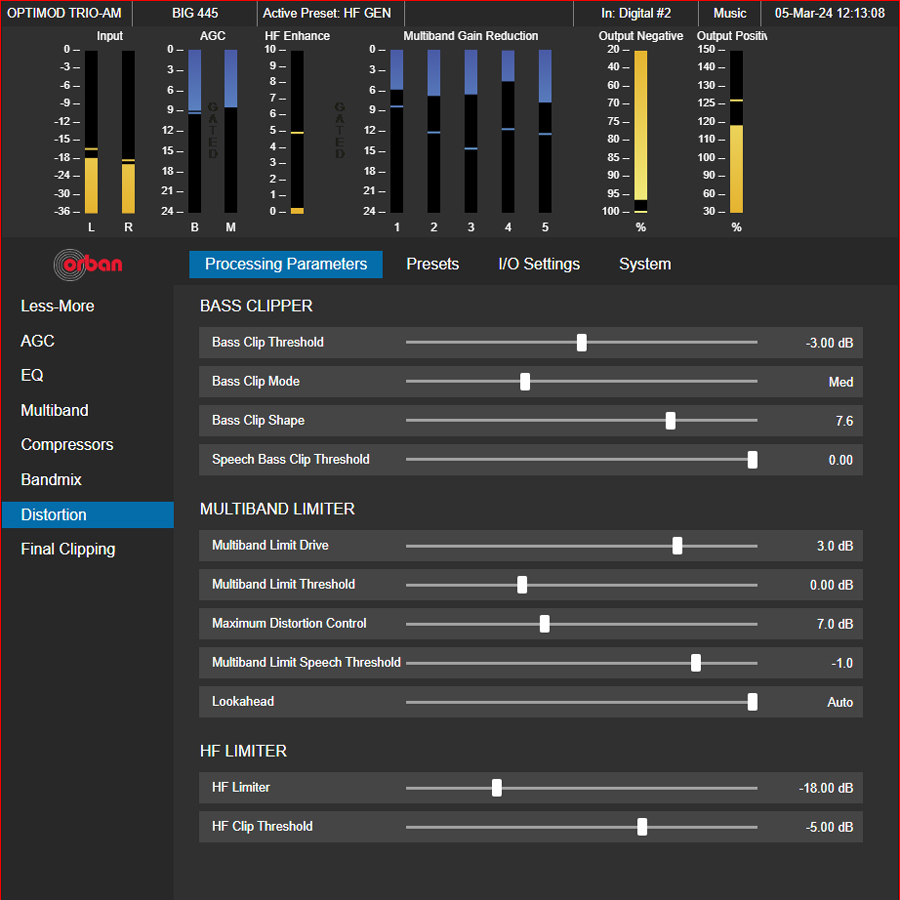Click the Maximum Distortion Control value 7.0 dB

[x=835, y=624]
